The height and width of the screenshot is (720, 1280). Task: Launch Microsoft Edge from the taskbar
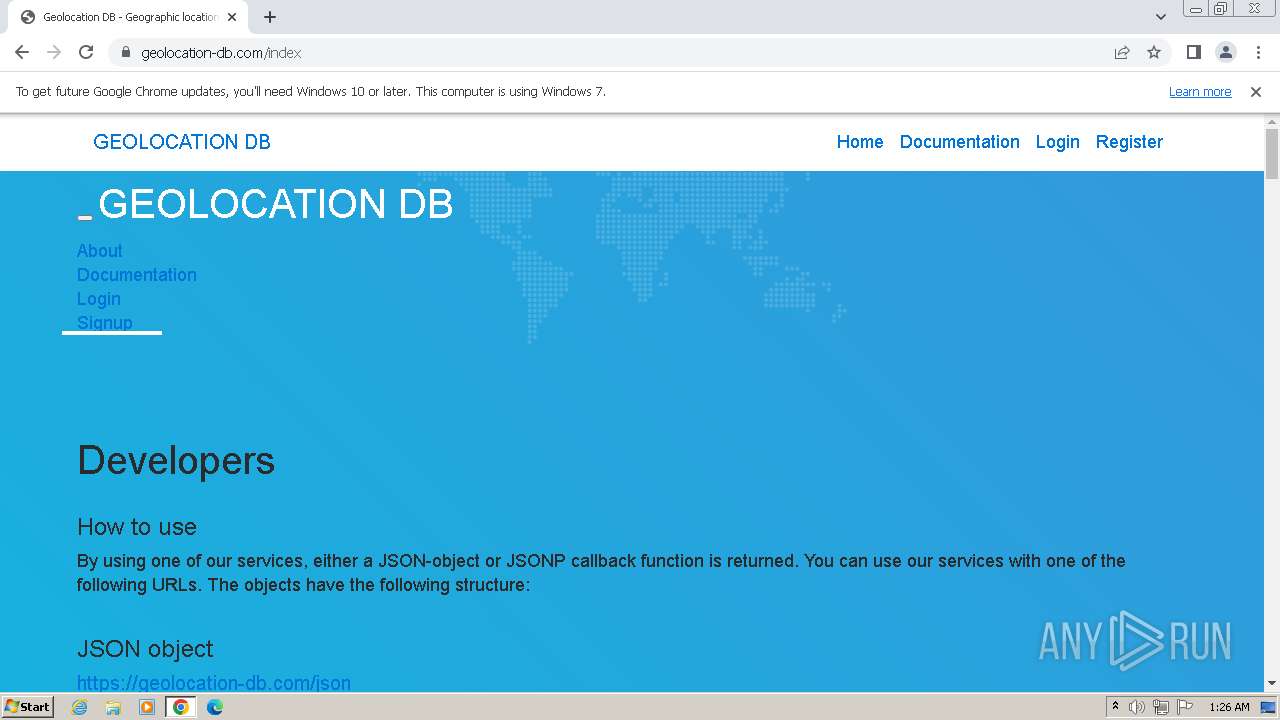pos(215,707)
